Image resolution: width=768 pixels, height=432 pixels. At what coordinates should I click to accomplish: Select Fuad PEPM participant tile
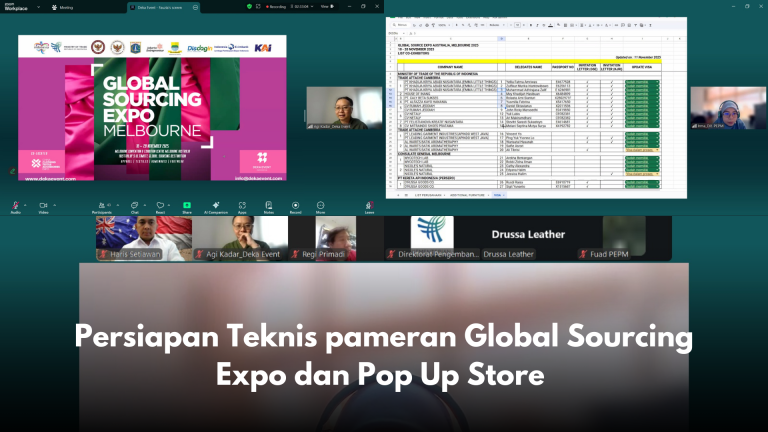(624, 238)
